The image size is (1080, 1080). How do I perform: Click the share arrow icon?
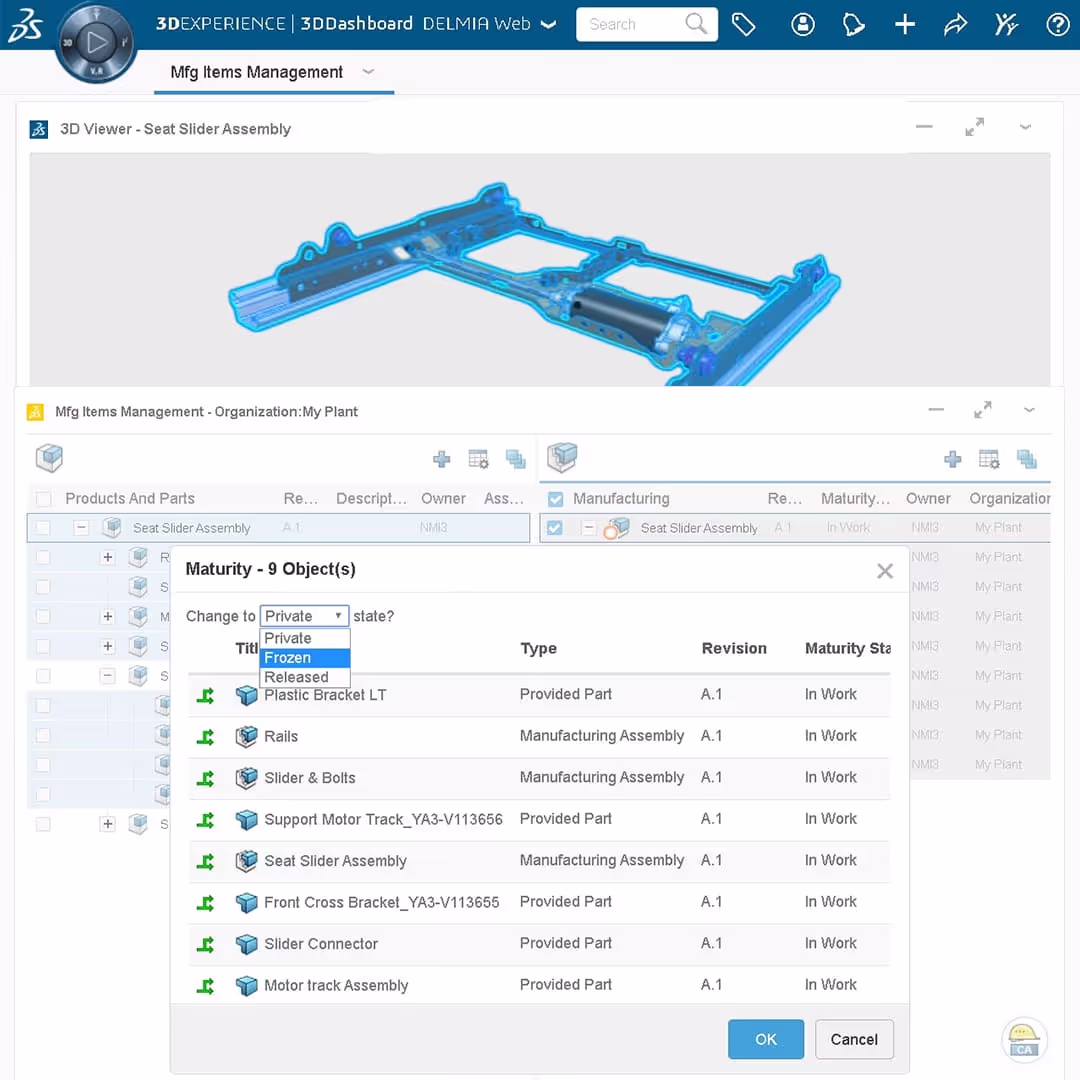point(955,25)
